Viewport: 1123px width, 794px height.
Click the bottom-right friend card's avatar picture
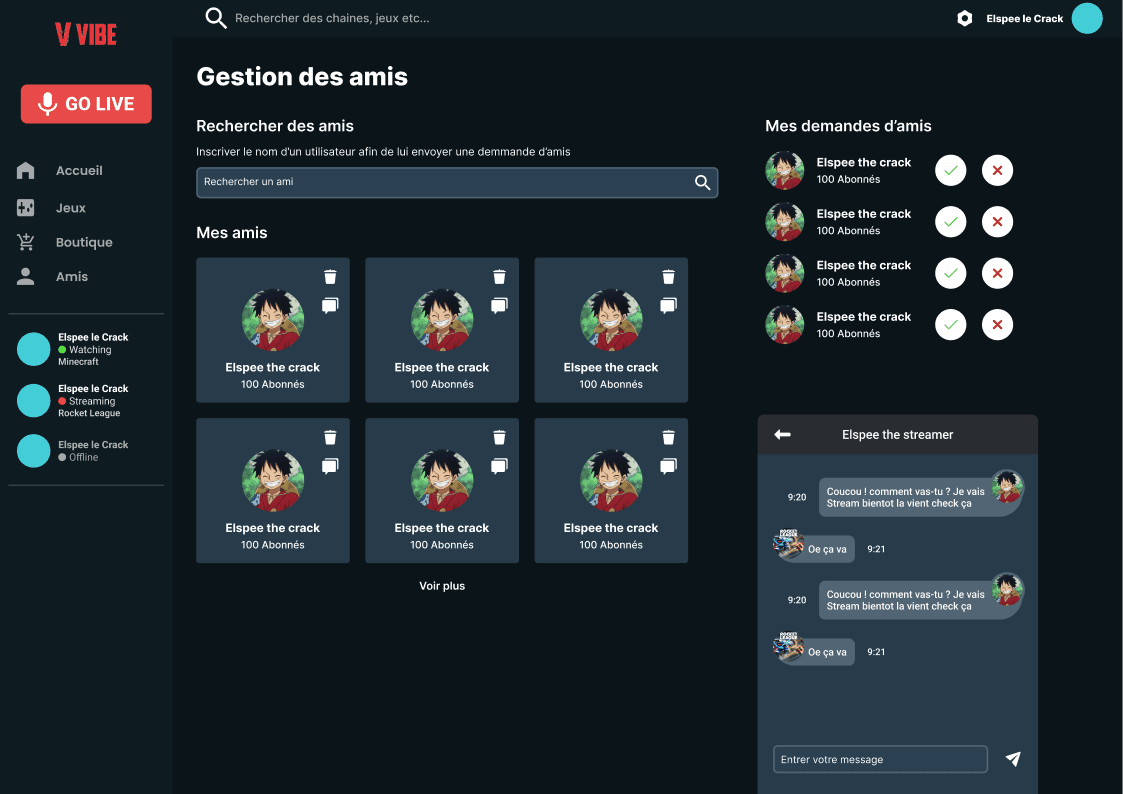tap(611, 480)
